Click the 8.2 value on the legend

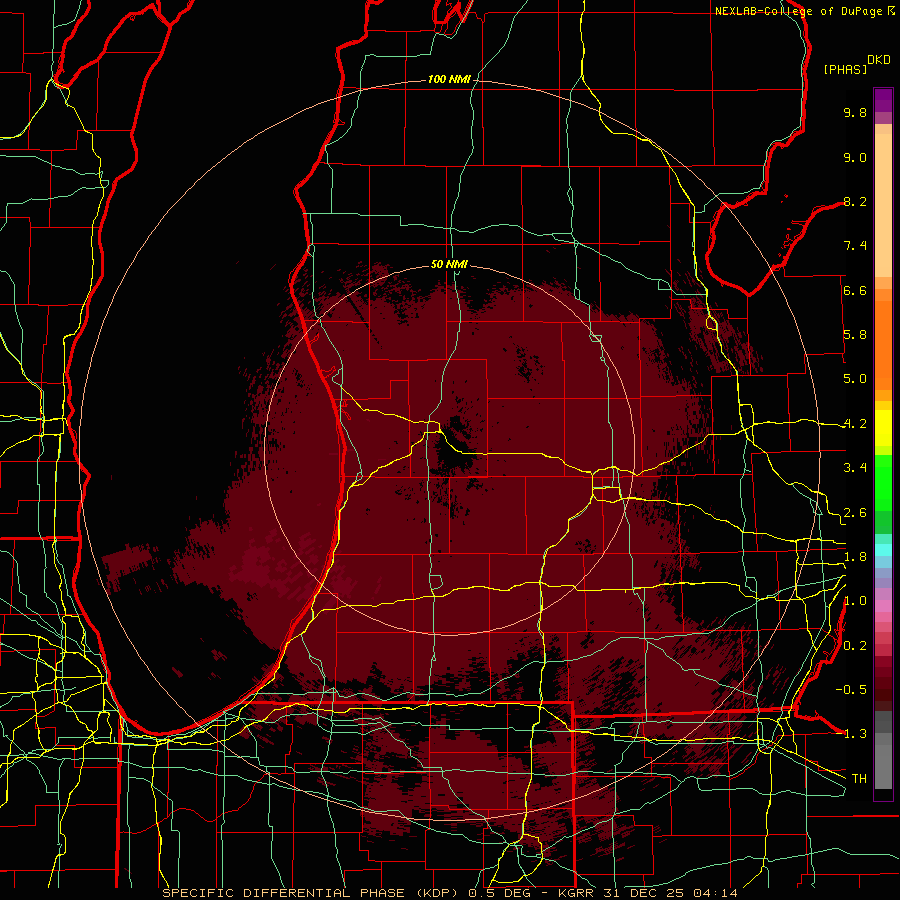(855, 201)
